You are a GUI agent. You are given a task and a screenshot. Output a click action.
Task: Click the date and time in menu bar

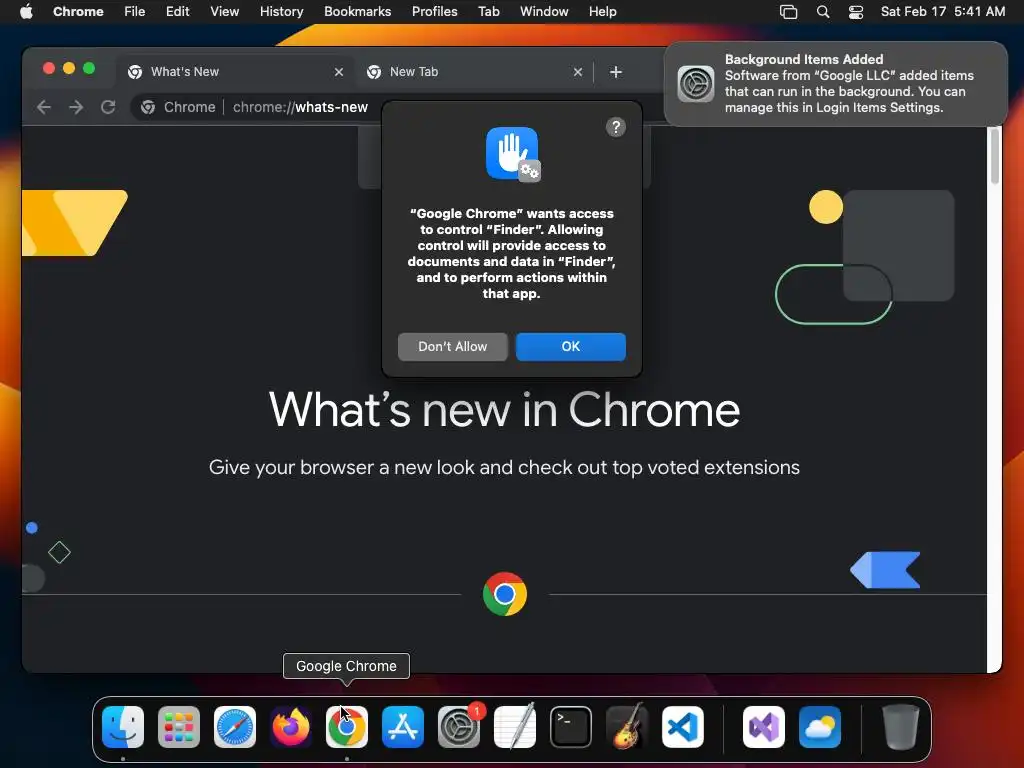942,12
